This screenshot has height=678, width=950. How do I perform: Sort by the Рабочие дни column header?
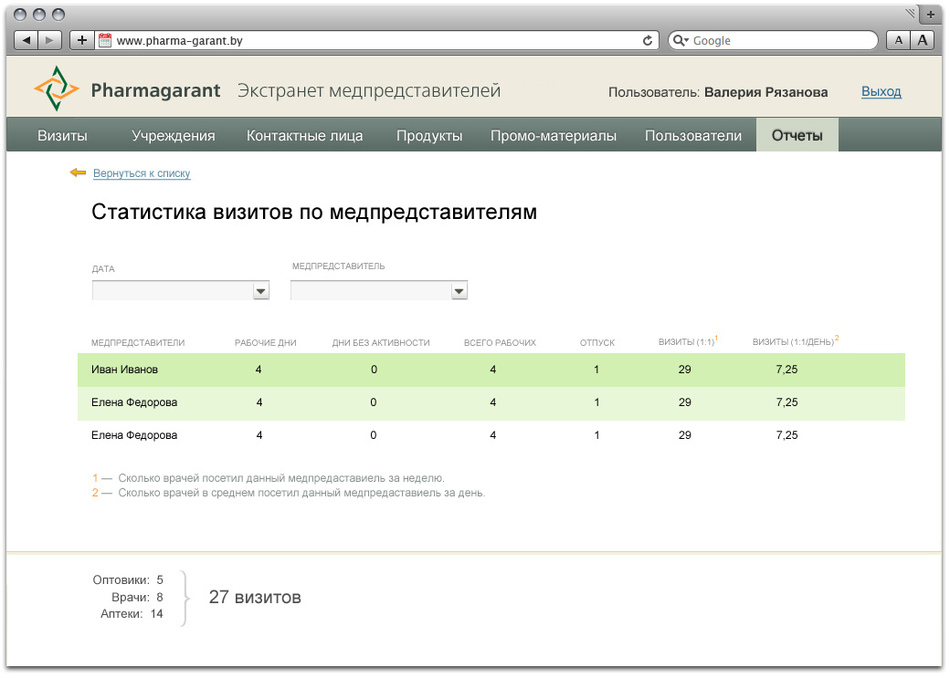[x=265, y=343]
